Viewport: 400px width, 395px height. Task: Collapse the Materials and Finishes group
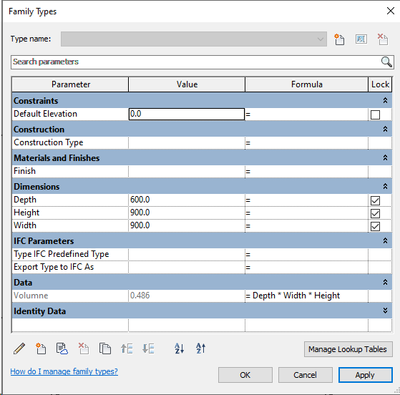point(385,158)
